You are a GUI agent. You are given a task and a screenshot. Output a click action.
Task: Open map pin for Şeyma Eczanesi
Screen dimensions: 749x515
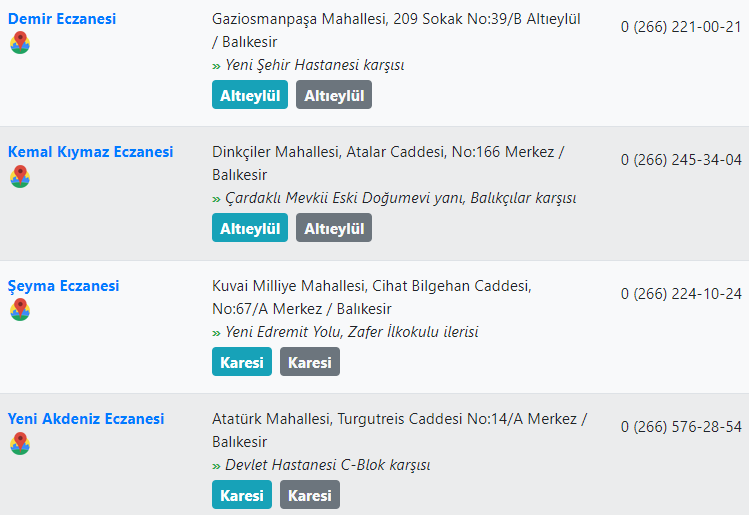[20, 310]
